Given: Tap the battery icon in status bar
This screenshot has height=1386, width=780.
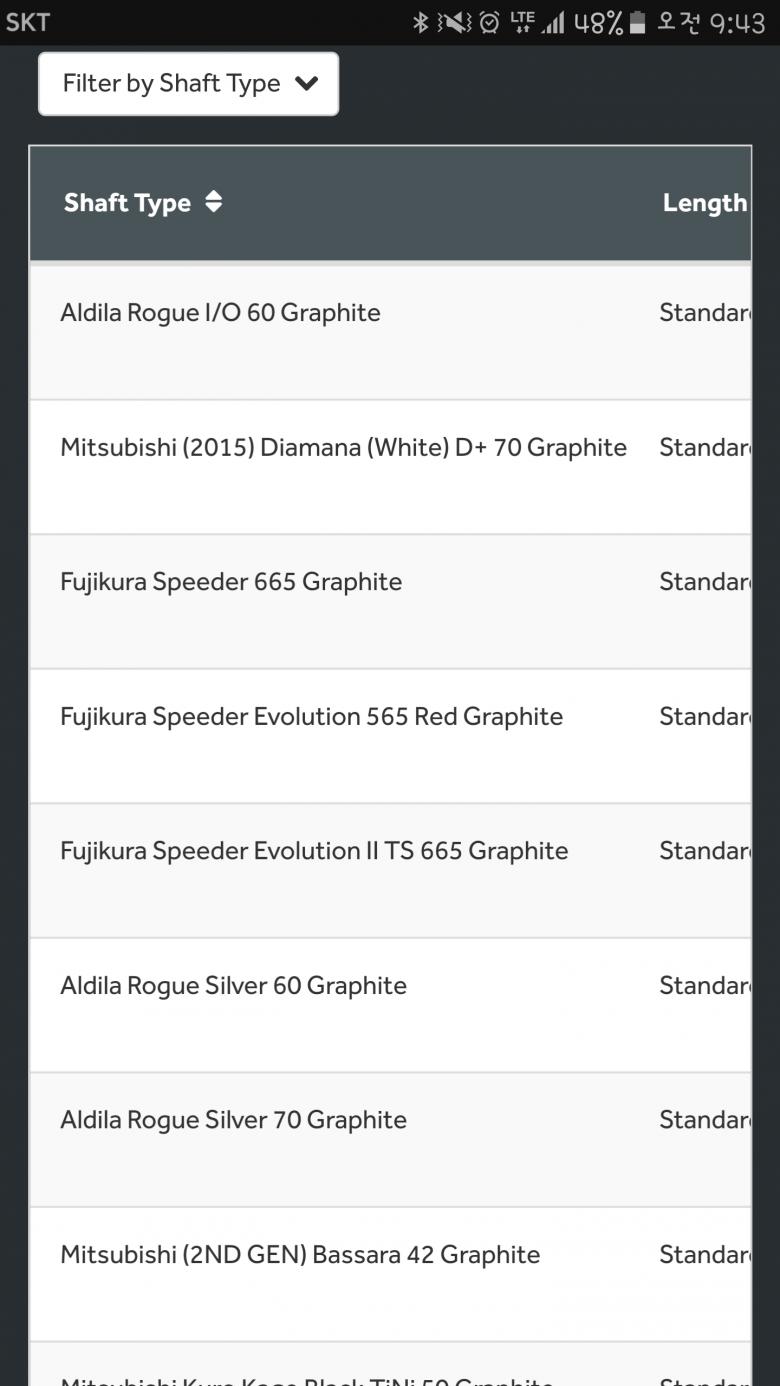Looking at the screenshot, I should 637,22.
